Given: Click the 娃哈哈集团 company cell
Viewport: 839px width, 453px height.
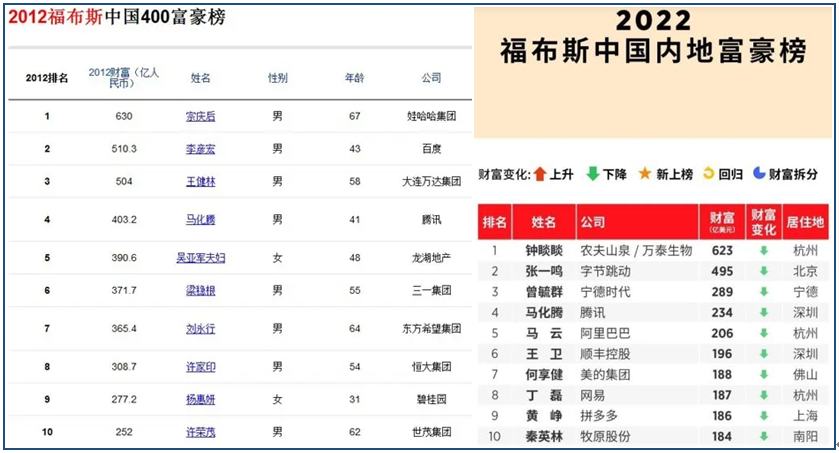Looking at the screenshot, I should pyautogui.click(x=431, y=116).
